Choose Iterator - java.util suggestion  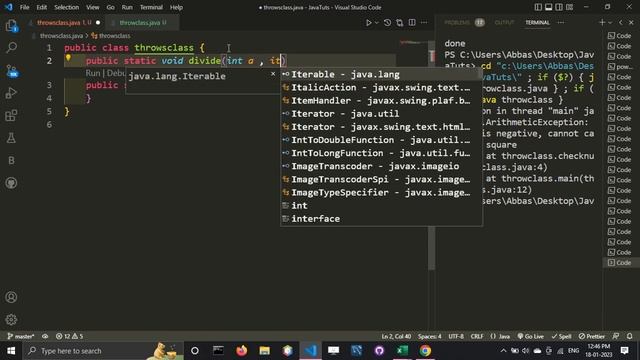[x=381, y=113]
